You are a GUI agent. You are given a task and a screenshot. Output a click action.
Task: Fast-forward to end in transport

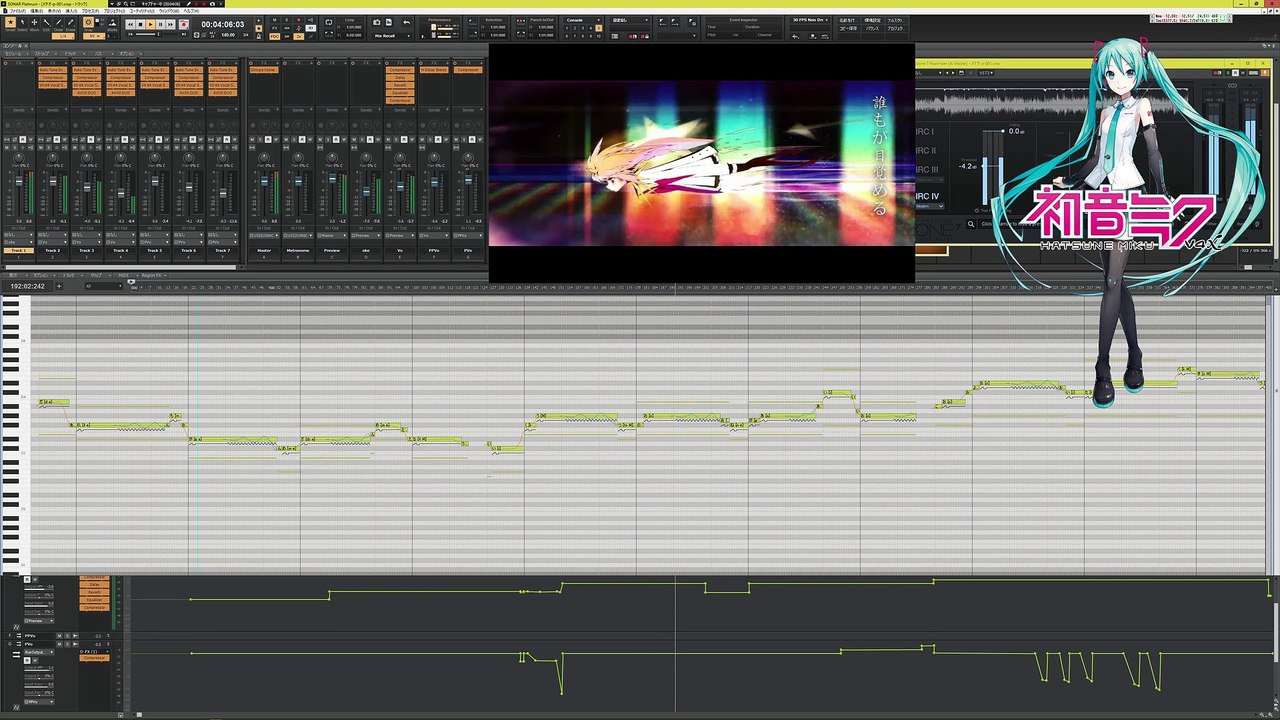[170, 23]
